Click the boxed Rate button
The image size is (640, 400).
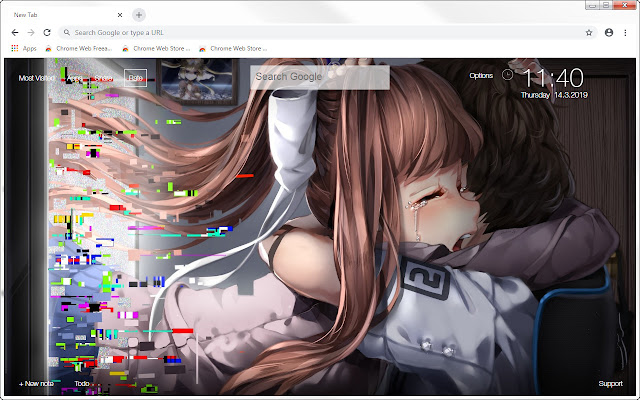136,78
